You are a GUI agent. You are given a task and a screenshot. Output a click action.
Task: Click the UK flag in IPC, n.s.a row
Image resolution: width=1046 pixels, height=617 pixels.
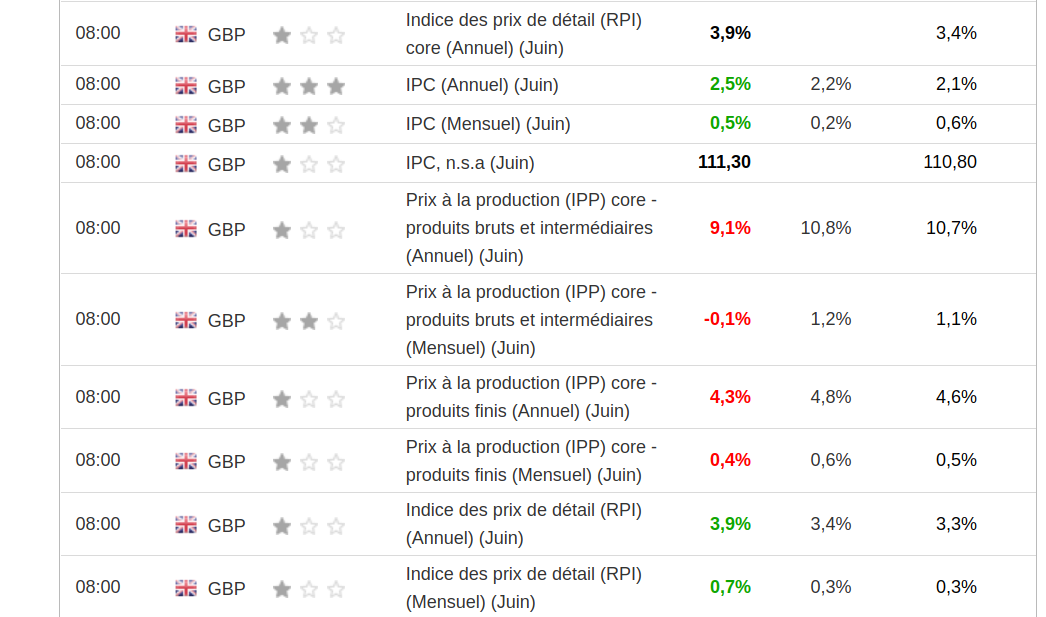(186, 164)
